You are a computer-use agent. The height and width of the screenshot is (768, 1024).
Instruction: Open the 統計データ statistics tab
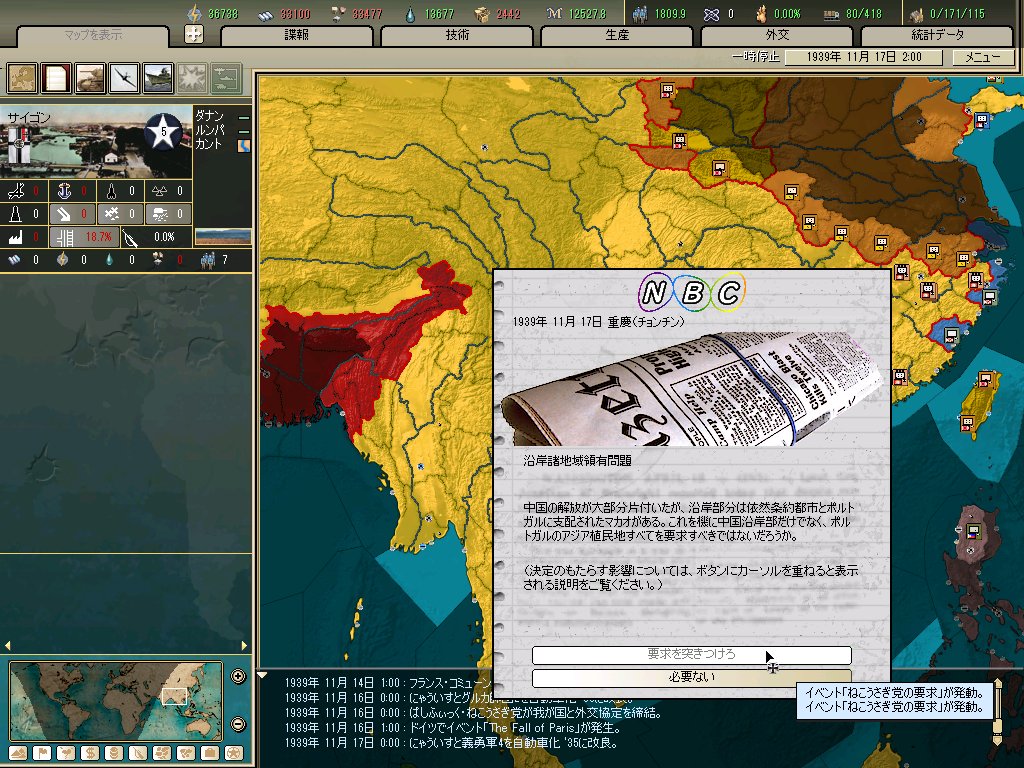pyautogui.click(x=937, y=35)
